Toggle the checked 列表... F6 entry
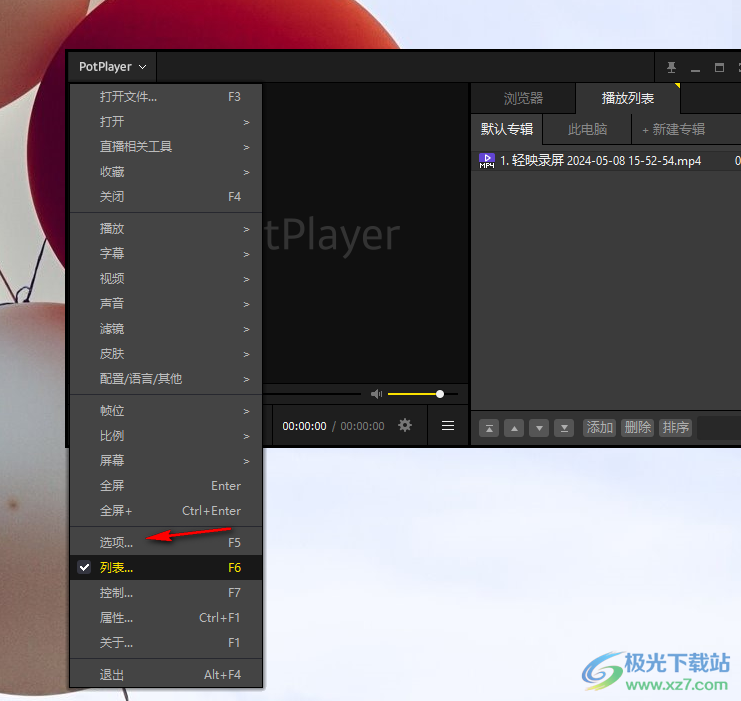Viewport: 741px width, 701px height. click(x=166, y=568)
